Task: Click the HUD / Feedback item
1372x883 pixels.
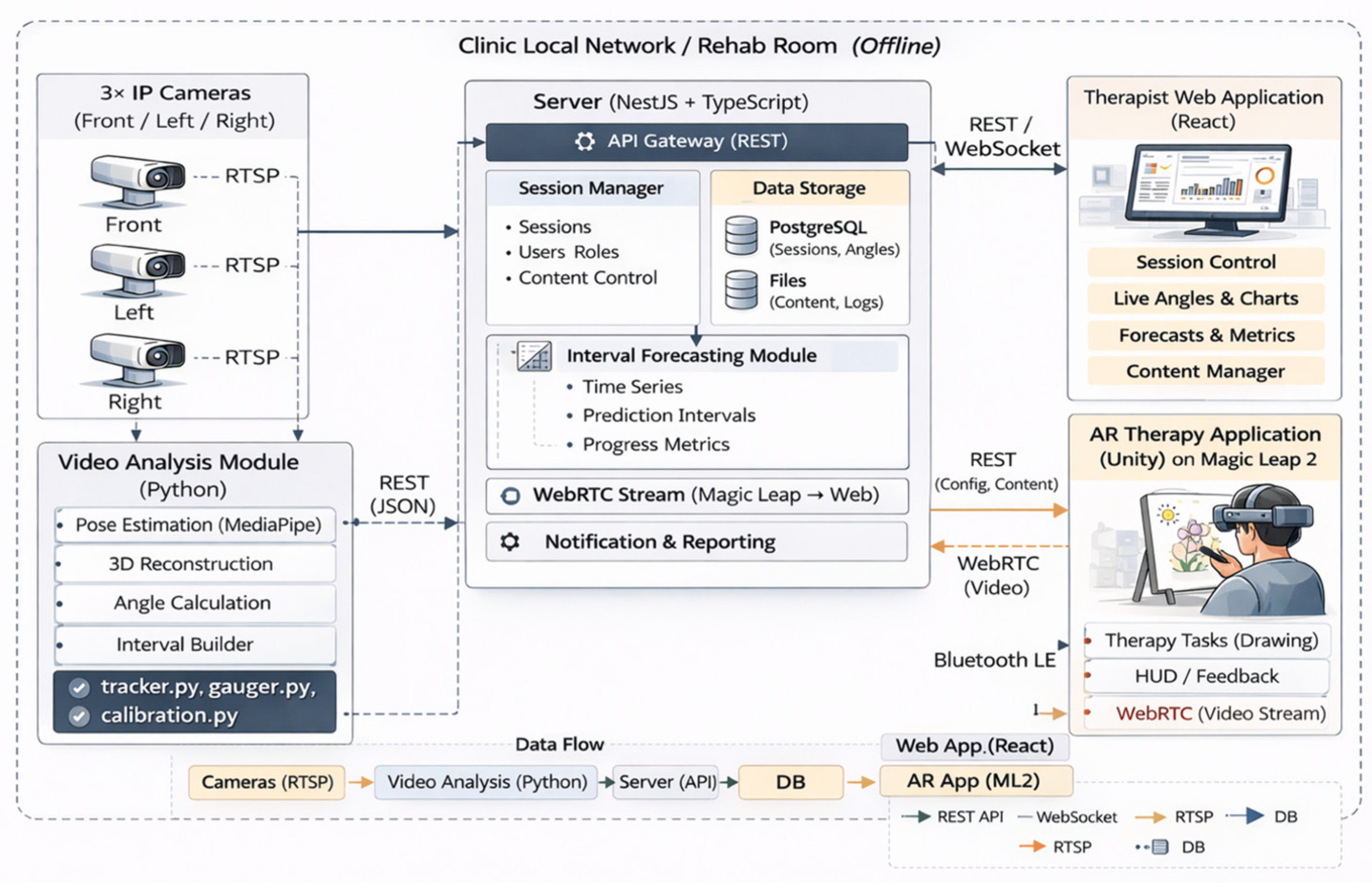Action: (x=1206, y=677)
